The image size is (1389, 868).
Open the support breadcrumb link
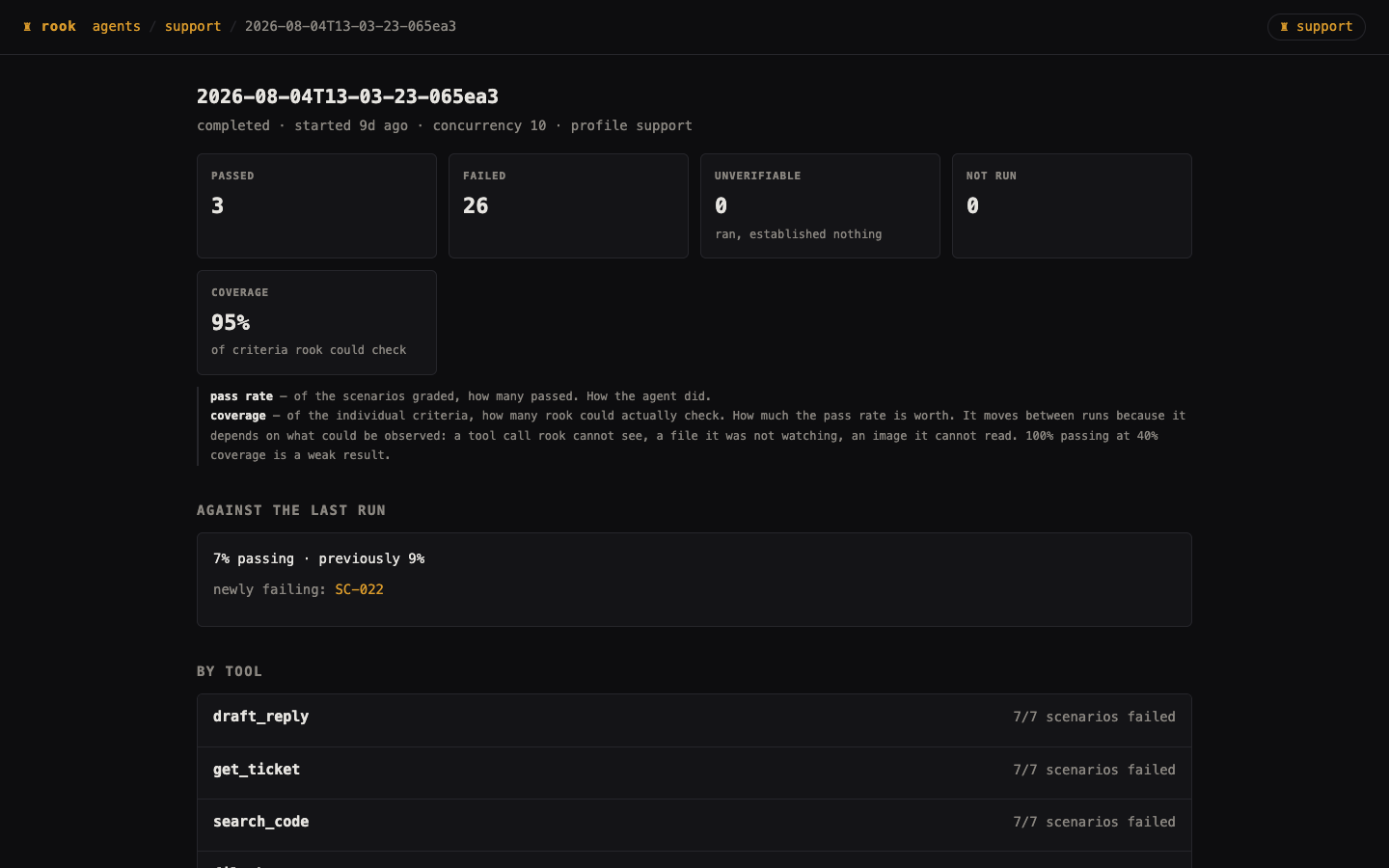(193, 26)
